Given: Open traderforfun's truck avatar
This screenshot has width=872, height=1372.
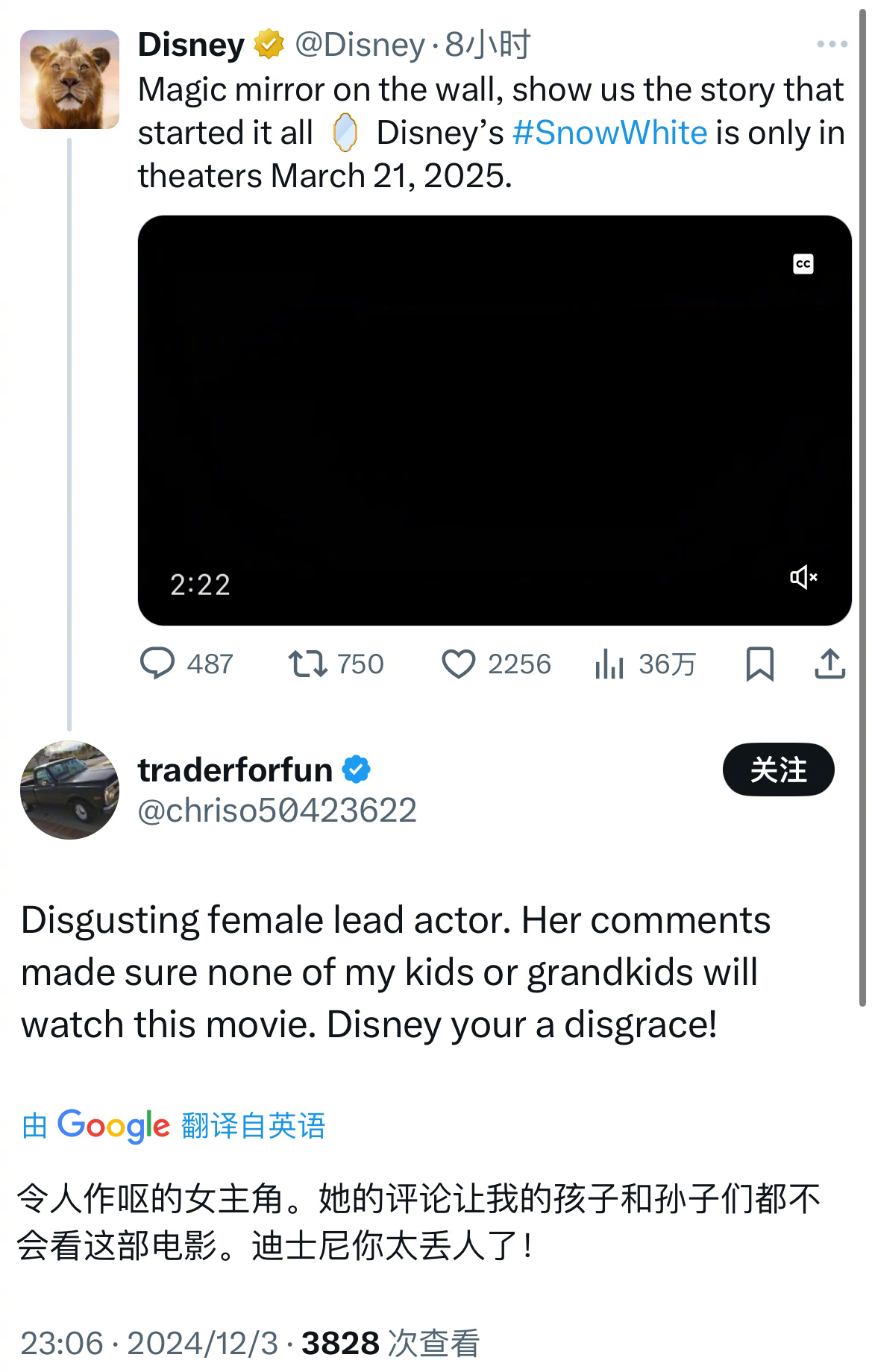Looking at the screenshot, I should [x=69, y=790].
